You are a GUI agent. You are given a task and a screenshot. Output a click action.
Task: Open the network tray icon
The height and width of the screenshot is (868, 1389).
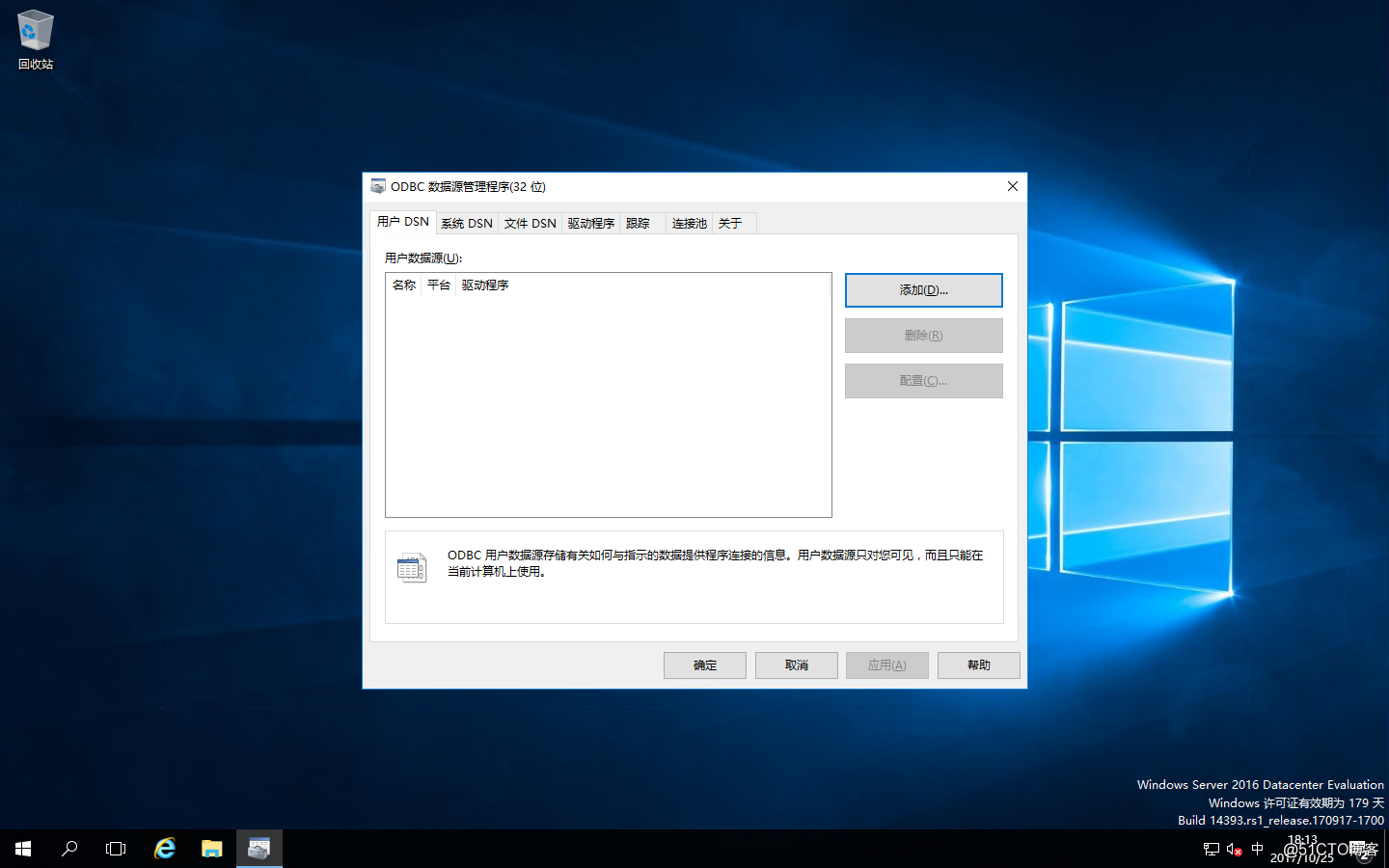click(x=1212, y=849)
